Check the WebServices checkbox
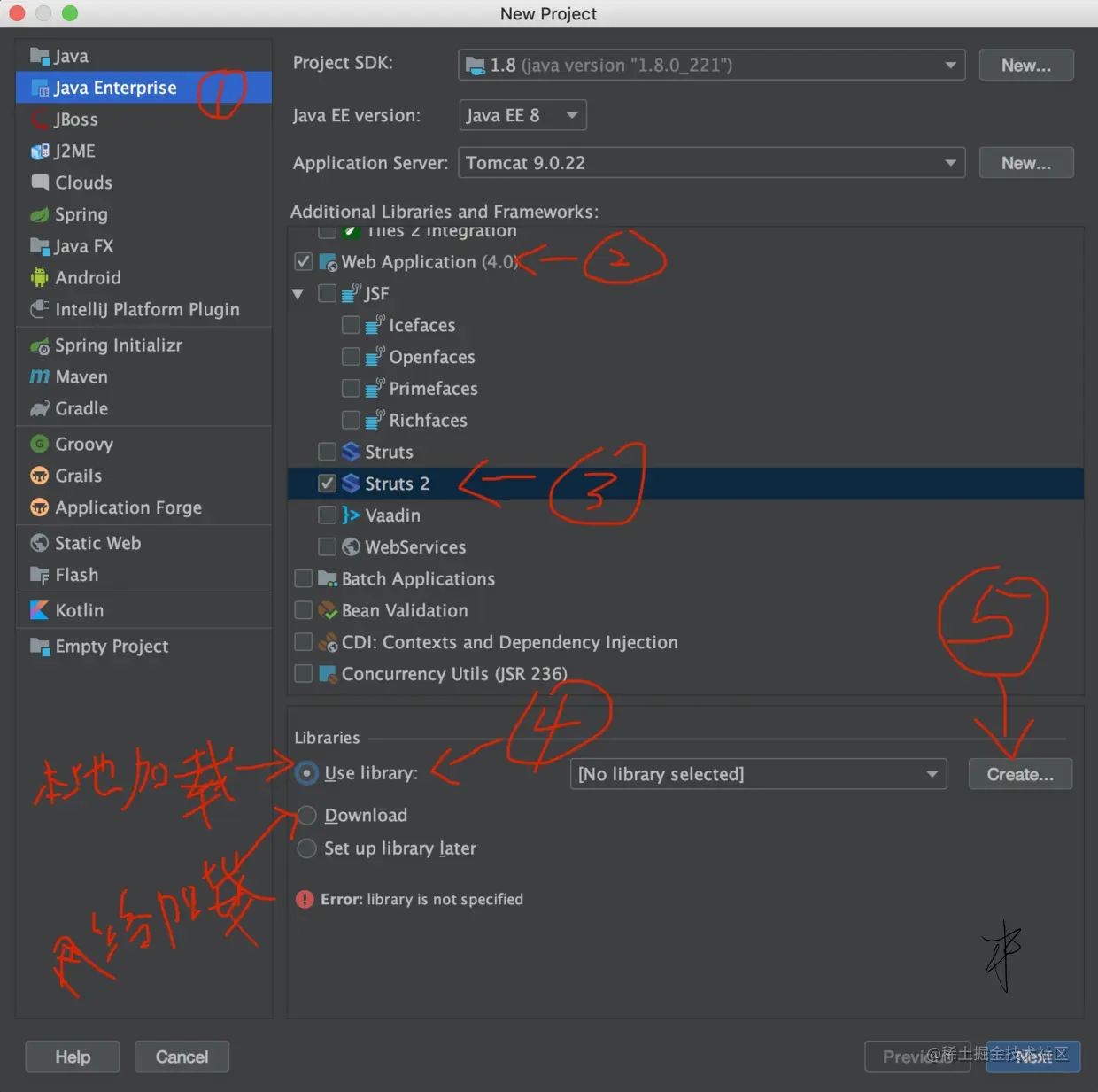The width and height of the screenshot is (1098, 1092). pyautogui.click(x=327, y=547)
